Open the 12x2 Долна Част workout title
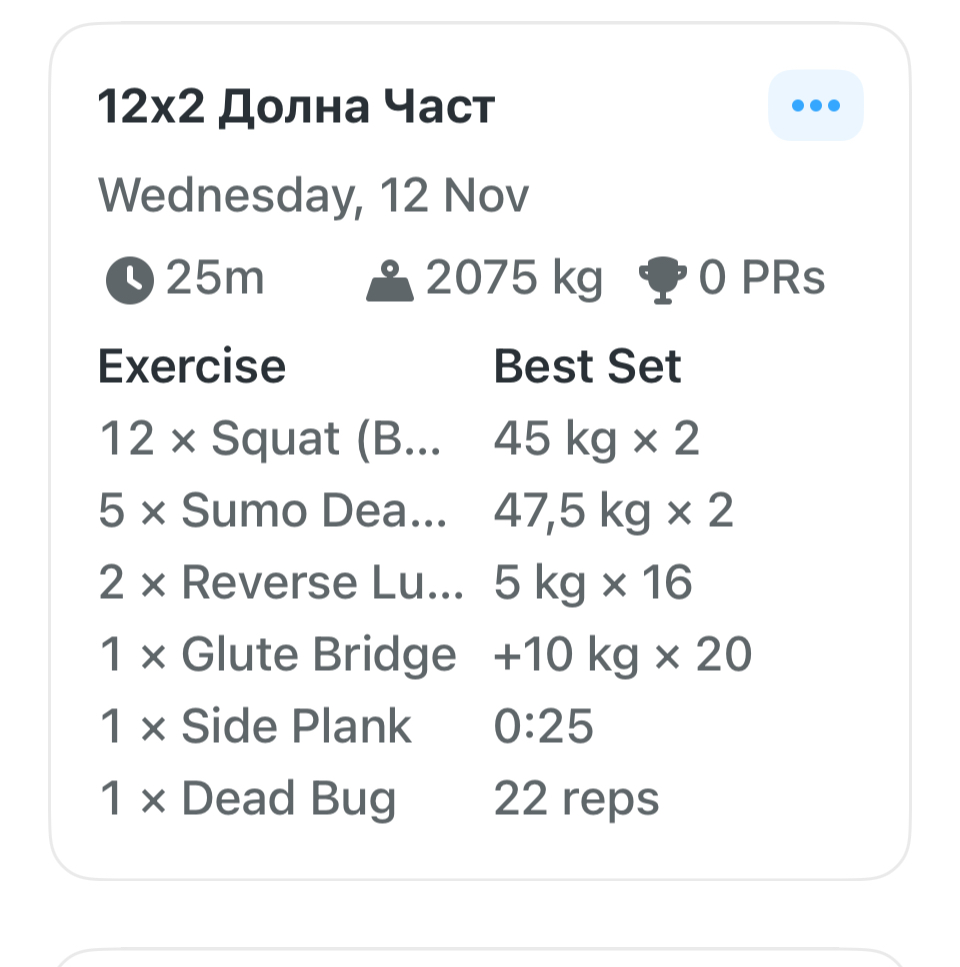The image size is (960, 967). tap(296, 107)
